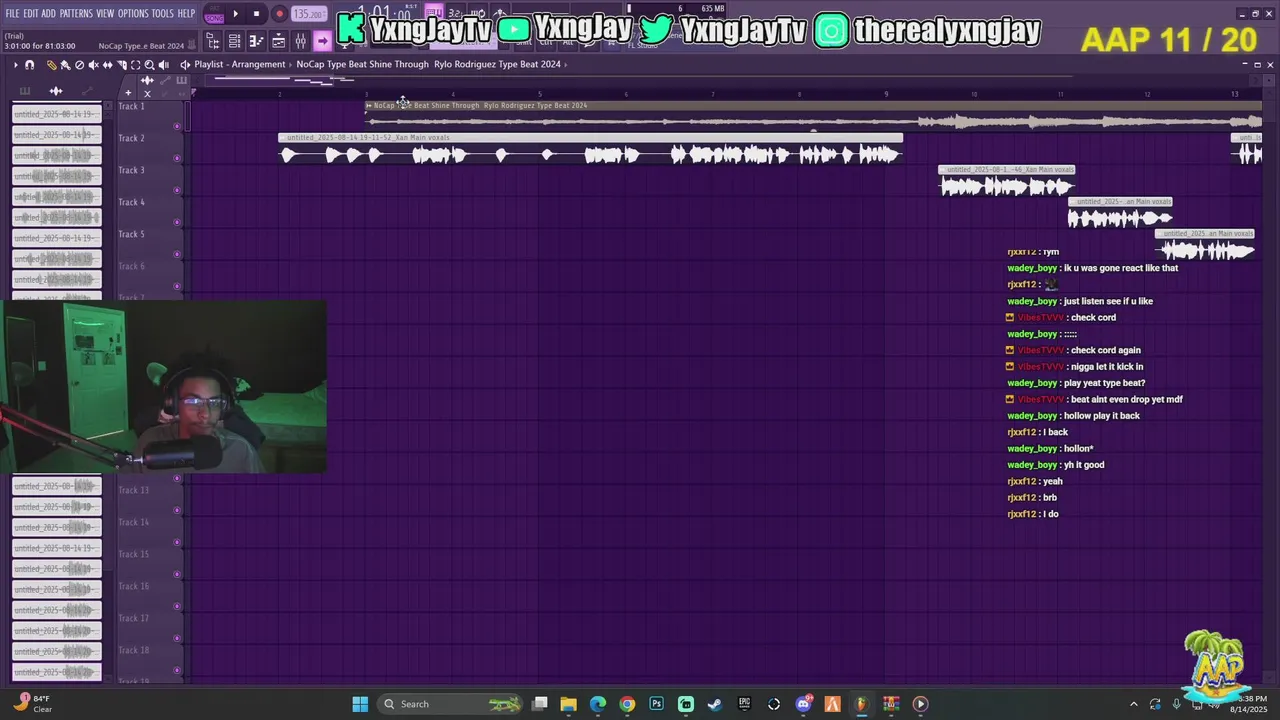This screenshot has width=1280, height=720.
Task: Open the magnet snap settings
Action: 29,65
